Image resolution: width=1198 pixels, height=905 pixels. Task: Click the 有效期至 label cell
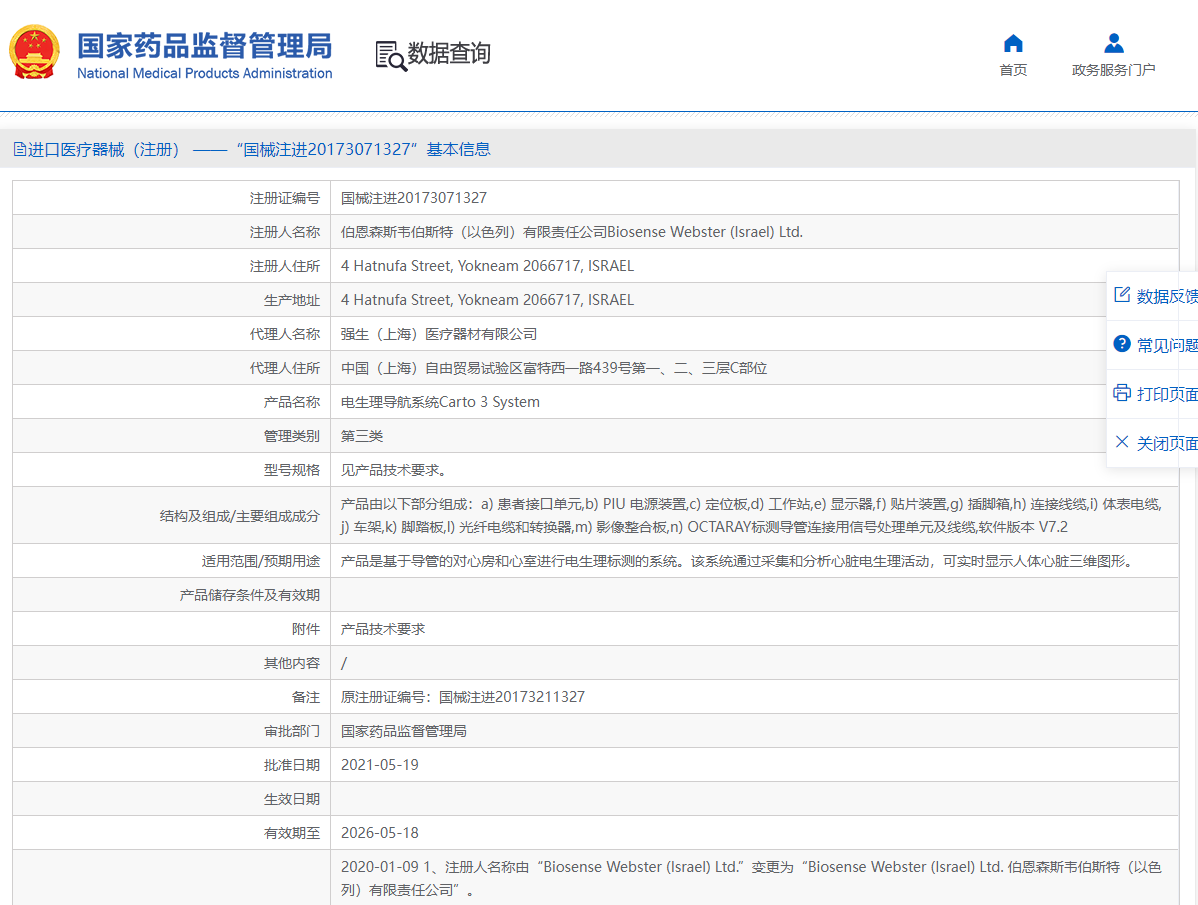coord(171,833)
